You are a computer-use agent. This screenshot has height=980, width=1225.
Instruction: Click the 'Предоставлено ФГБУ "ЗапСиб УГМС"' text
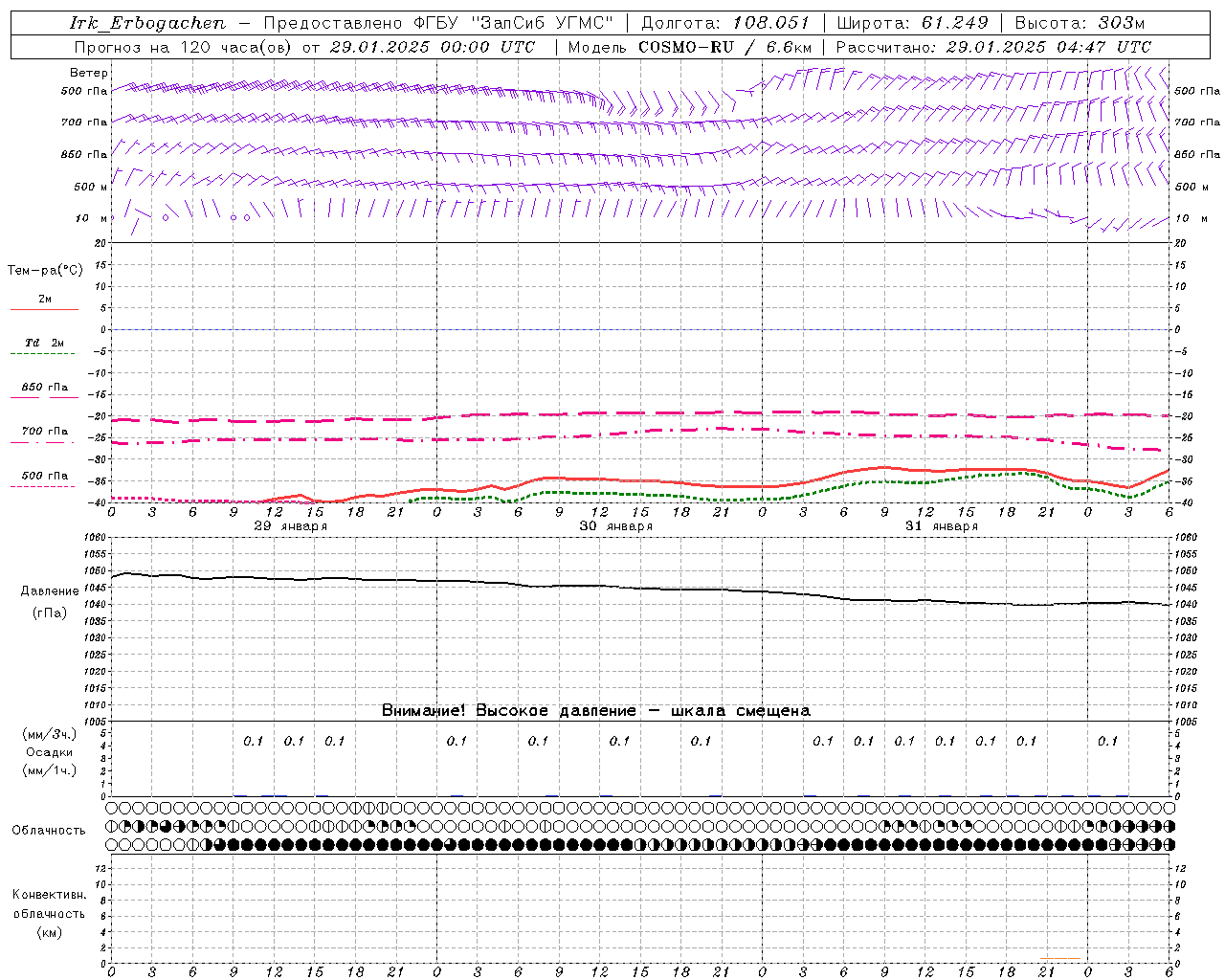(438, 23)
